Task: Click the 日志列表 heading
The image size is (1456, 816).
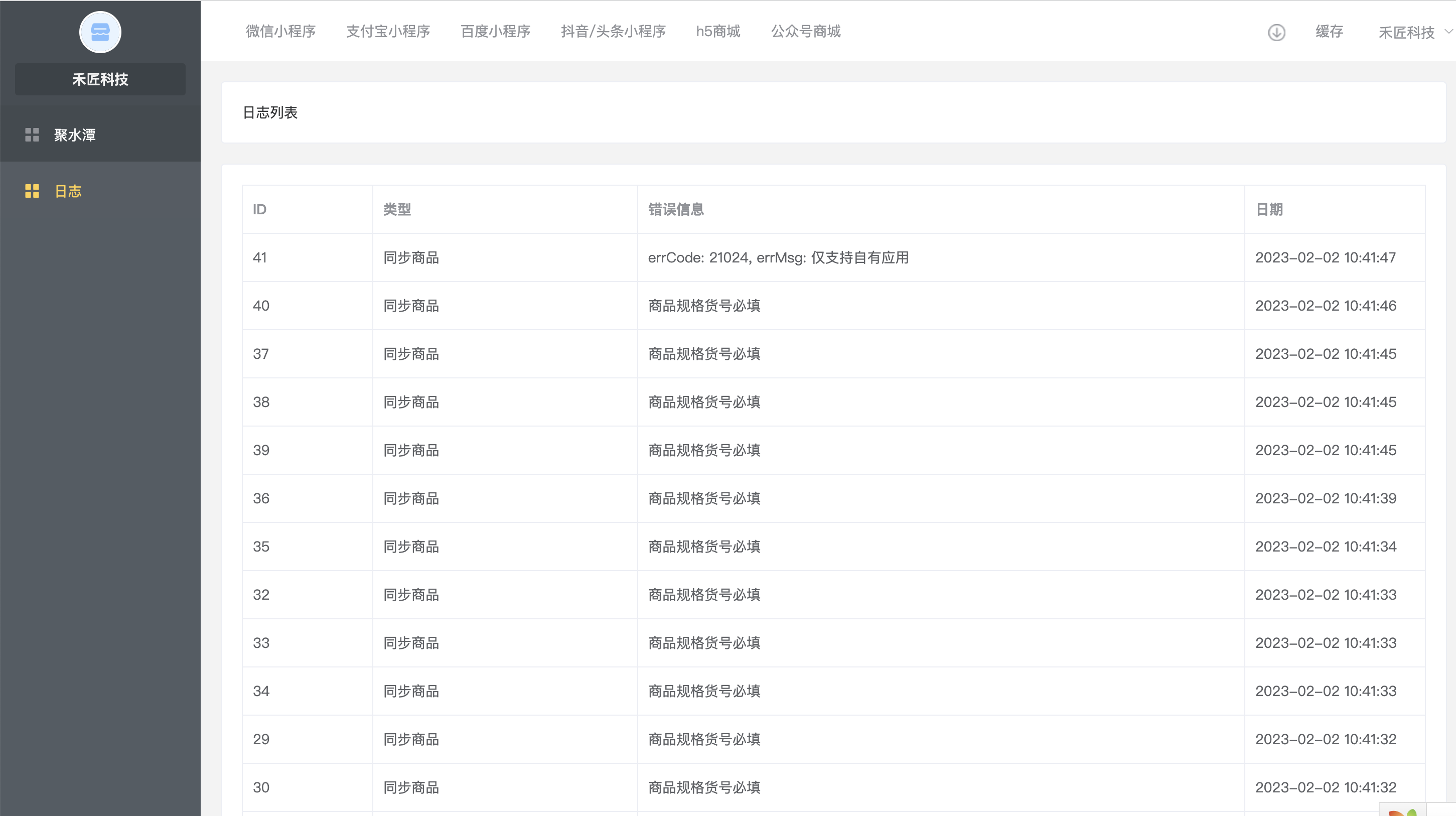Action: pos(270,112)
